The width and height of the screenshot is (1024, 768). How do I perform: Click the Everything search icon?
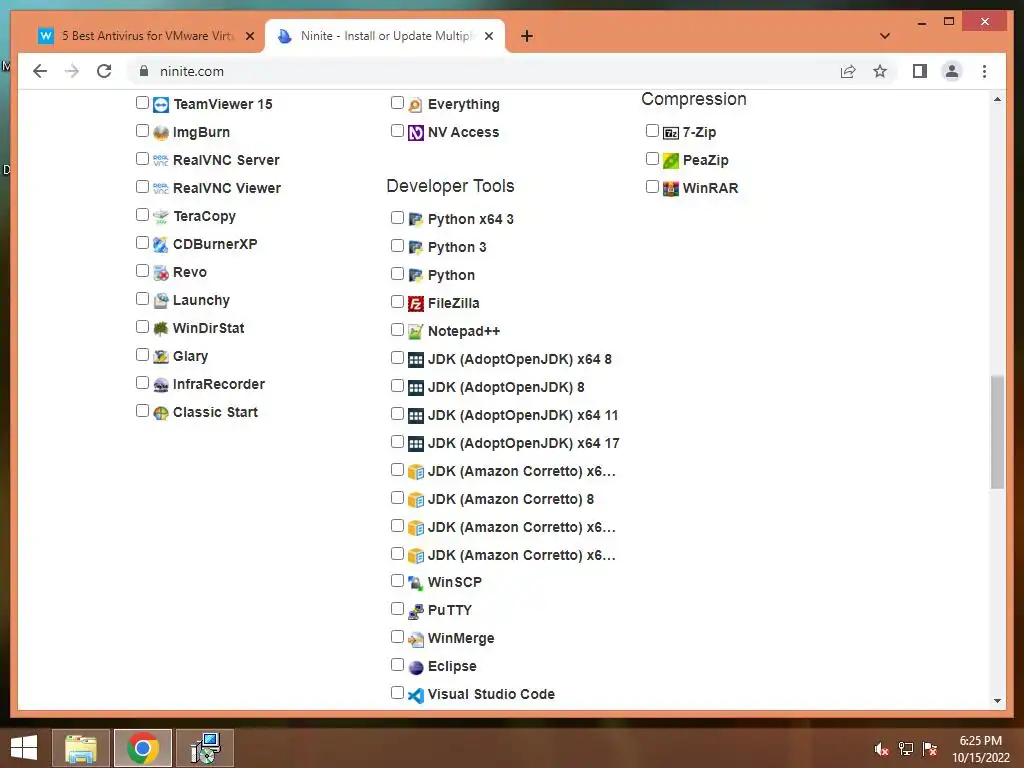point(415,104)
